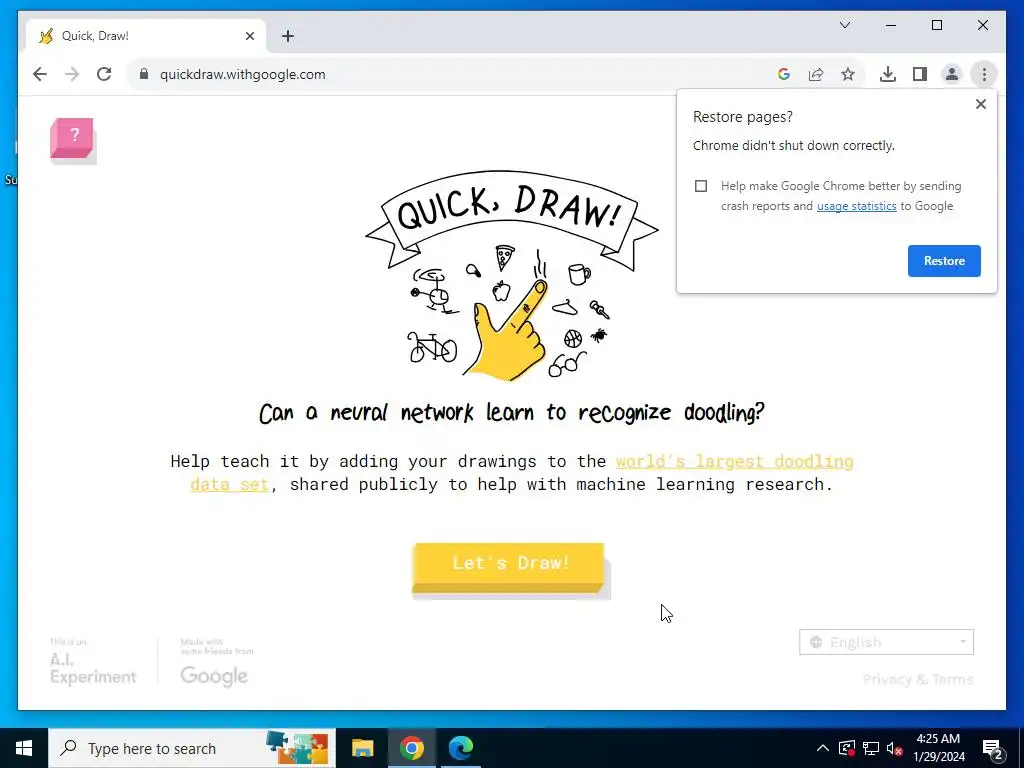Click the security warning tray icon
Viewport: 1024px width, 768px height.
tap(847, 748)
